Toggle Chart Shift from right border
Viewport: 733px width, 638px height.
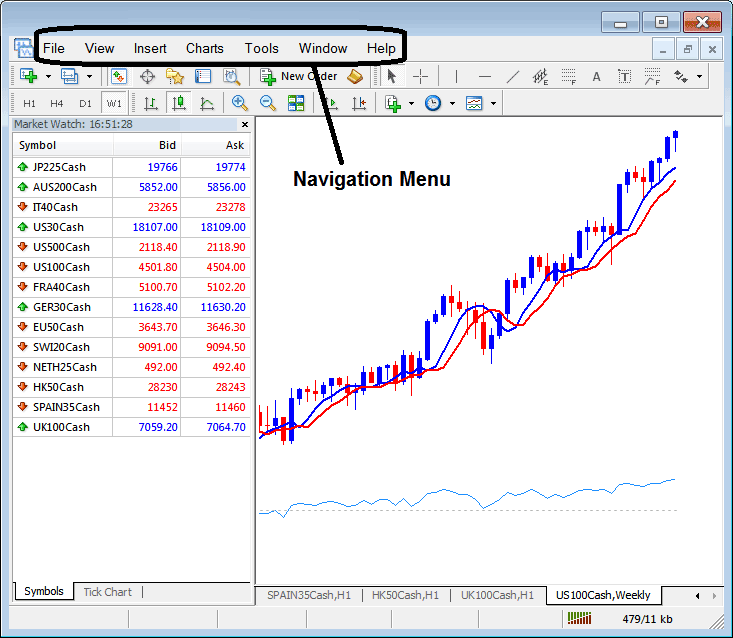pos(359,103)
